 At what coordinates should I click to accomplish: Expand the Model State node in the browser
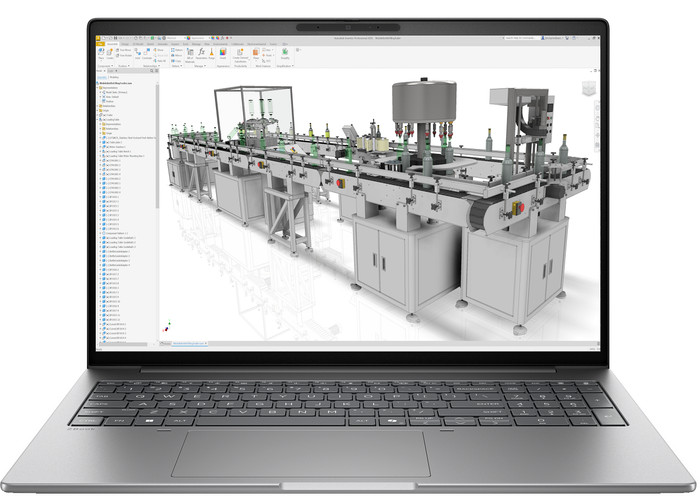coord(101,92)
